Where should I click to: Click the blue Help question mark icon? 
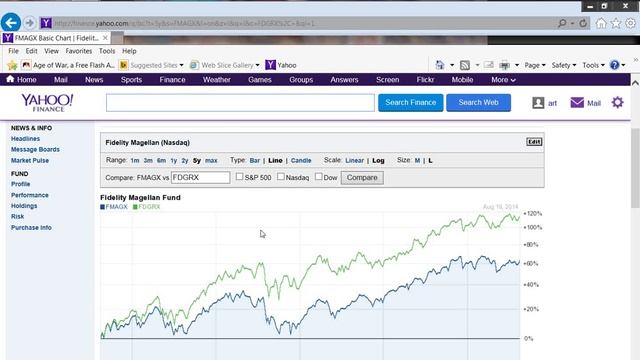[x=614, y=65]
